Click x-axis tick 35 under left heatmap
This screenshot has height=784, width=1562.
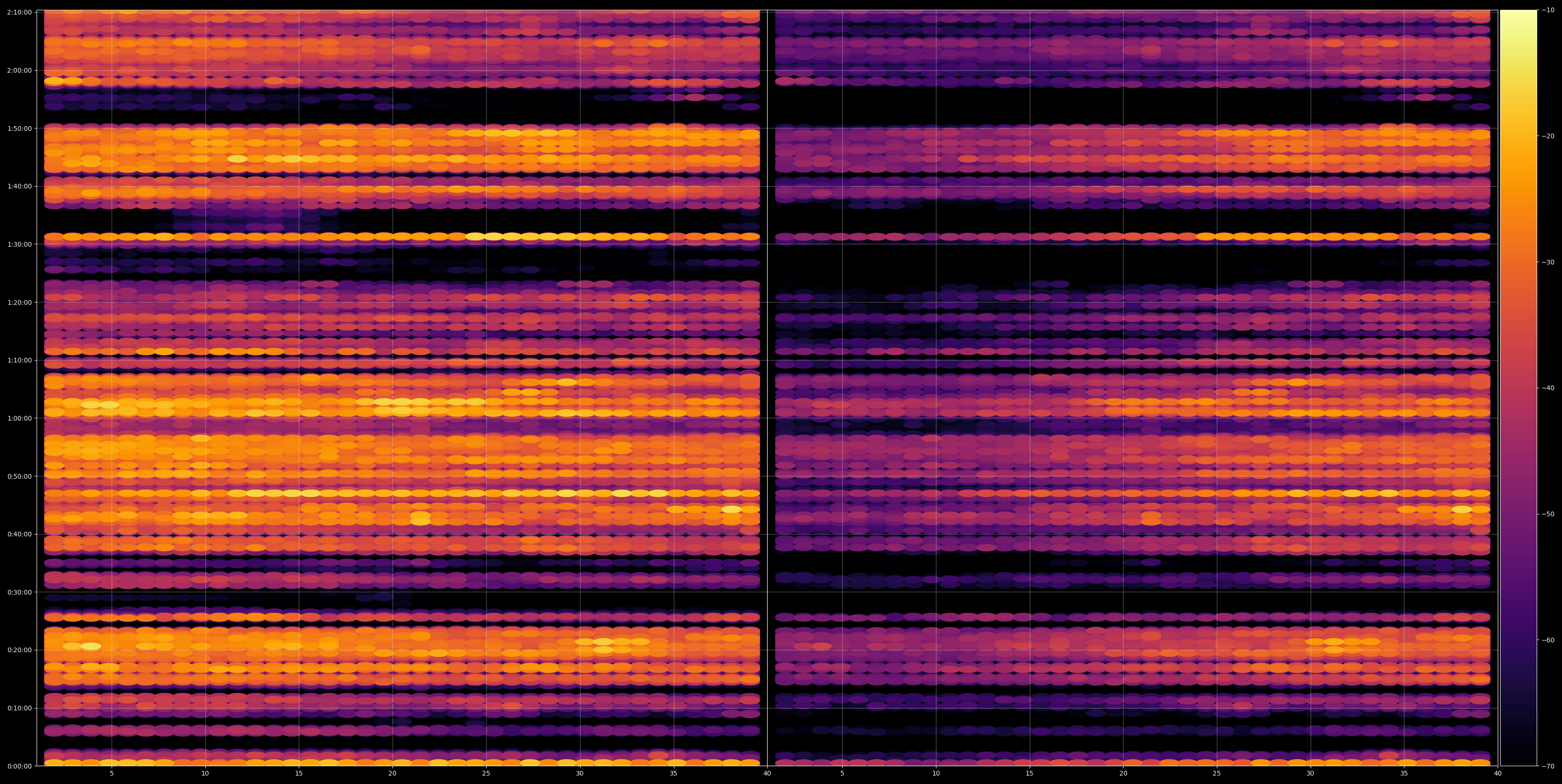(x=674, y=774)
